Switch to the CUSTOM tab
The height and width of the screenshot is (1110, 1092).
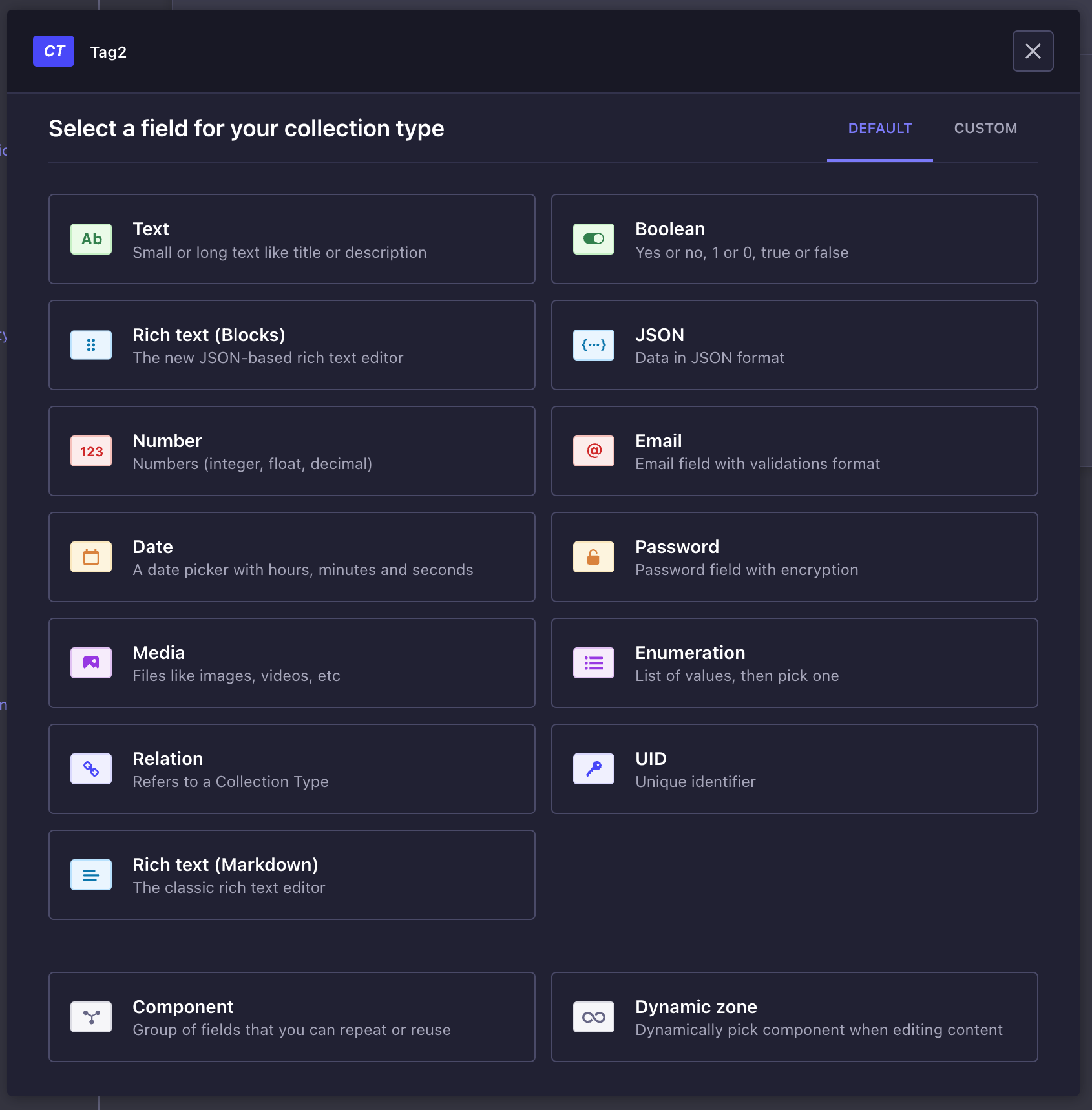click(x=985, y=129)
